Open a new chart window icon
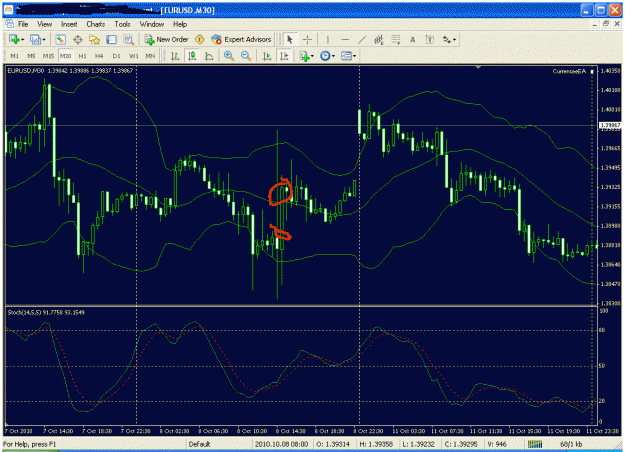Image resolution: width=625 pixels, height=452 pixels. (14, 39)
